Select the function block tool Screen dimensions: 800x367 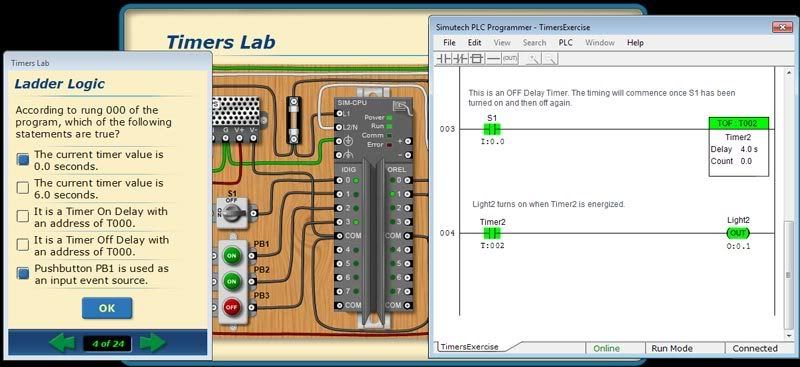click(477, 59)
